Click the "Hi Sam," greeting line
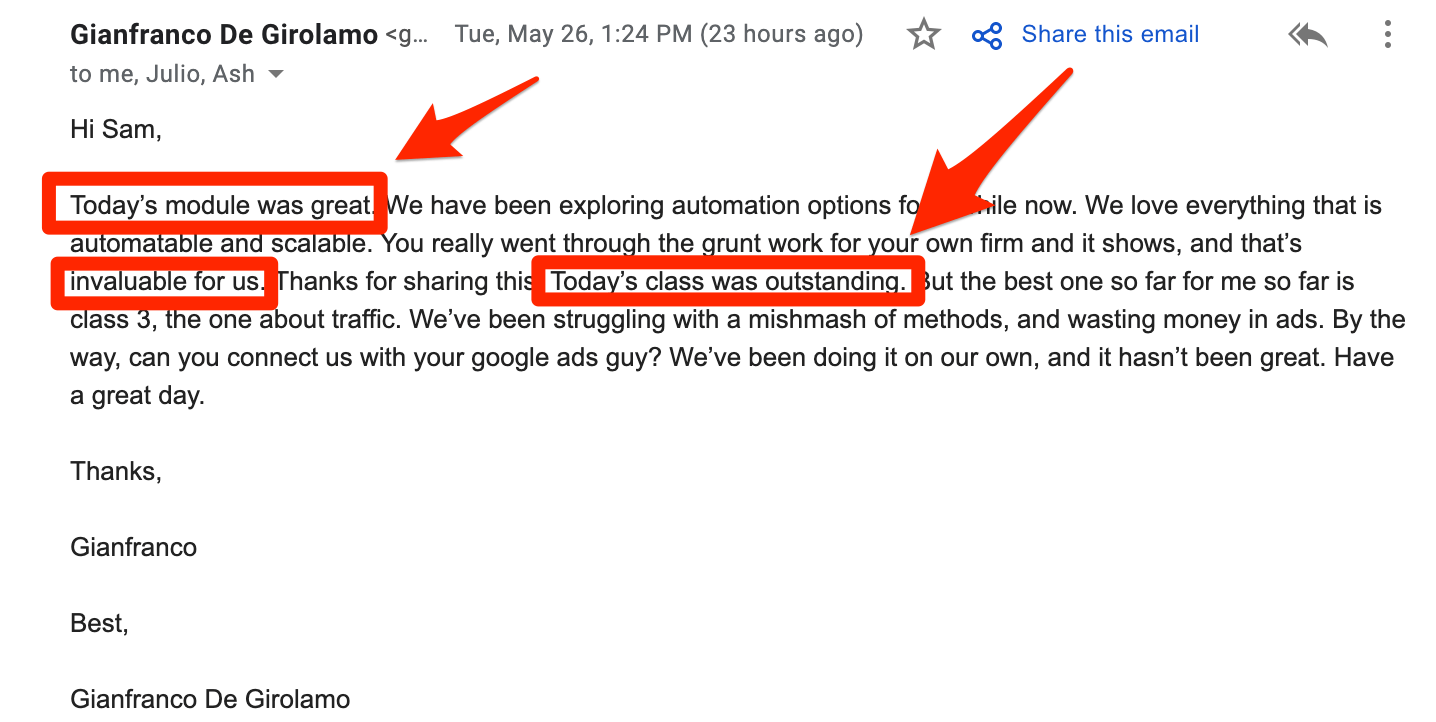1436x722 pixels. pos(116,129)
